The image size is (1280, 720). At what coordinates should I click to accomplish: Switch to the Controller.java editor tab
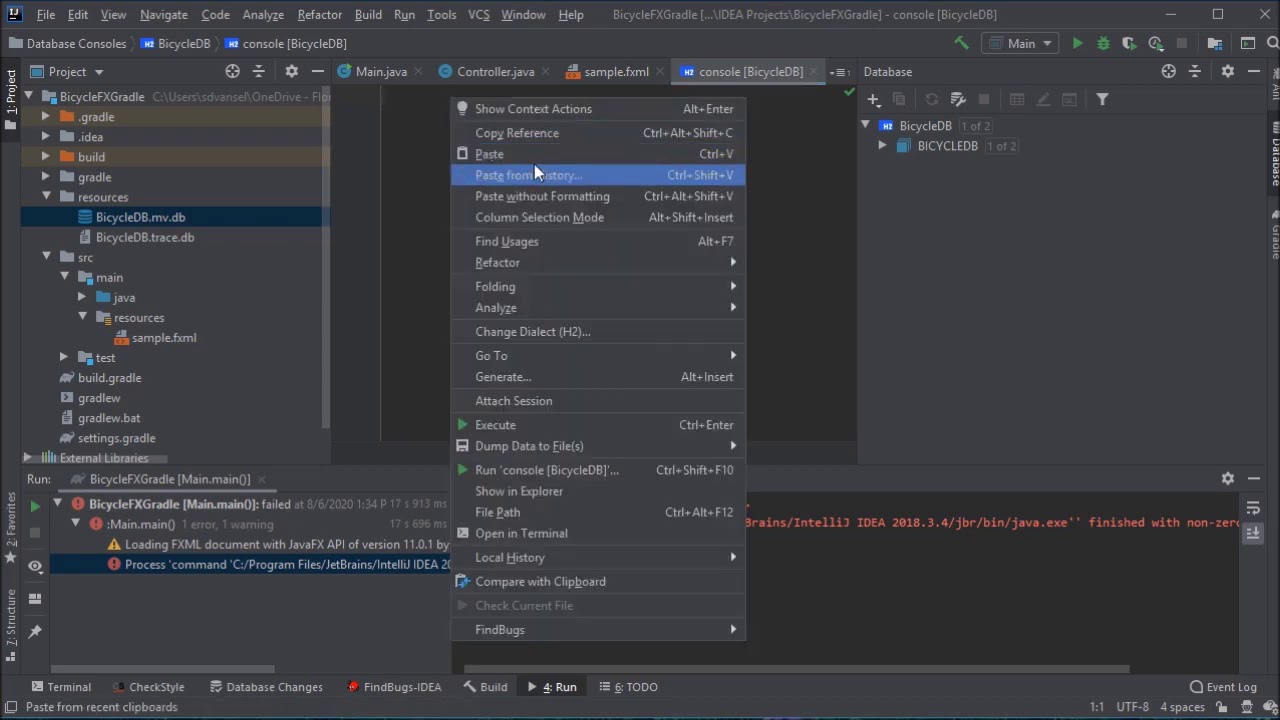494,71
